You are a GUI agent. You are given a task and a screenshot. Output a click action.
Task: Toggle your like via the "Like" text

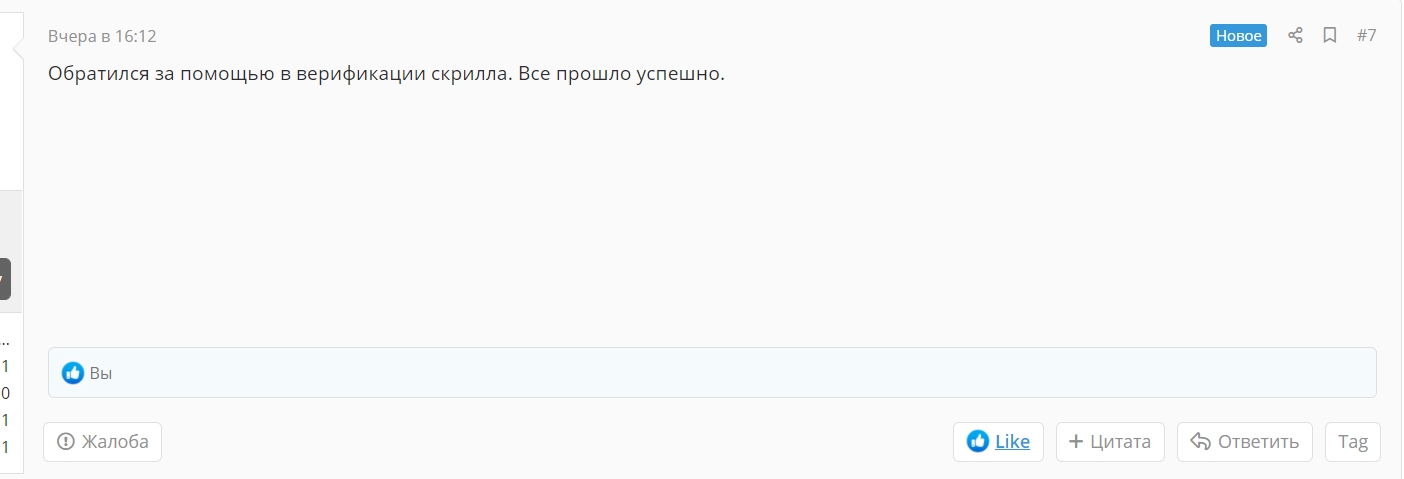pyautogui.click(x=1012, y=441)
